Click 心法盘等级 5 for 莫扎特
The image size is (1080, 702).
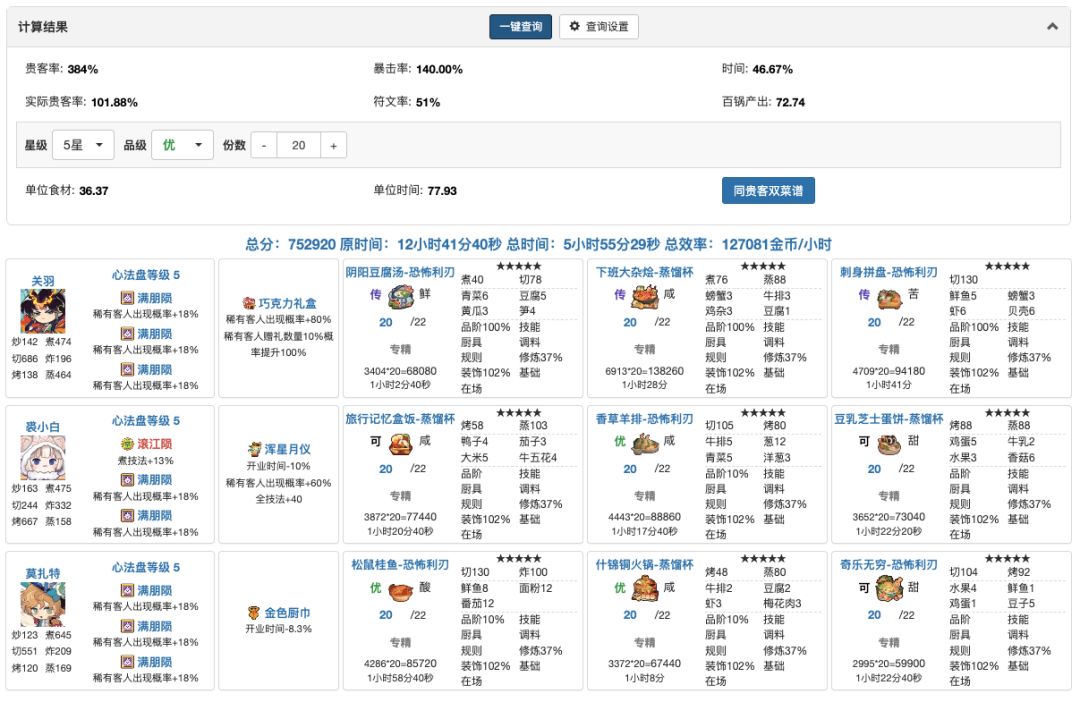tap(146, 568)
